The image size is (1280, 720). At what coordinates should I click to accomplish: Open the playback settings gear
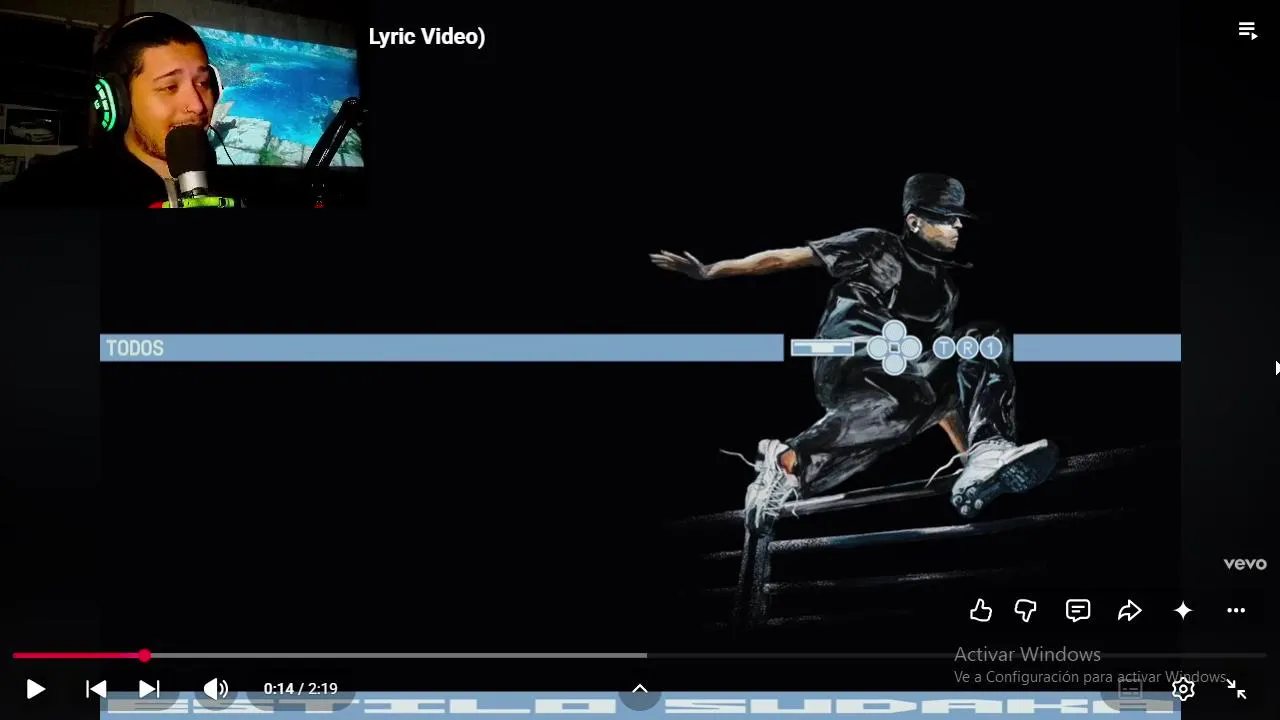click(1183, 689)
